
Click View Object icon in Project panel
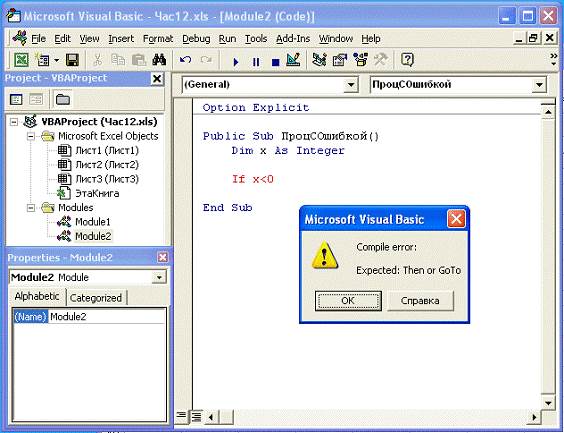[36, 99]
